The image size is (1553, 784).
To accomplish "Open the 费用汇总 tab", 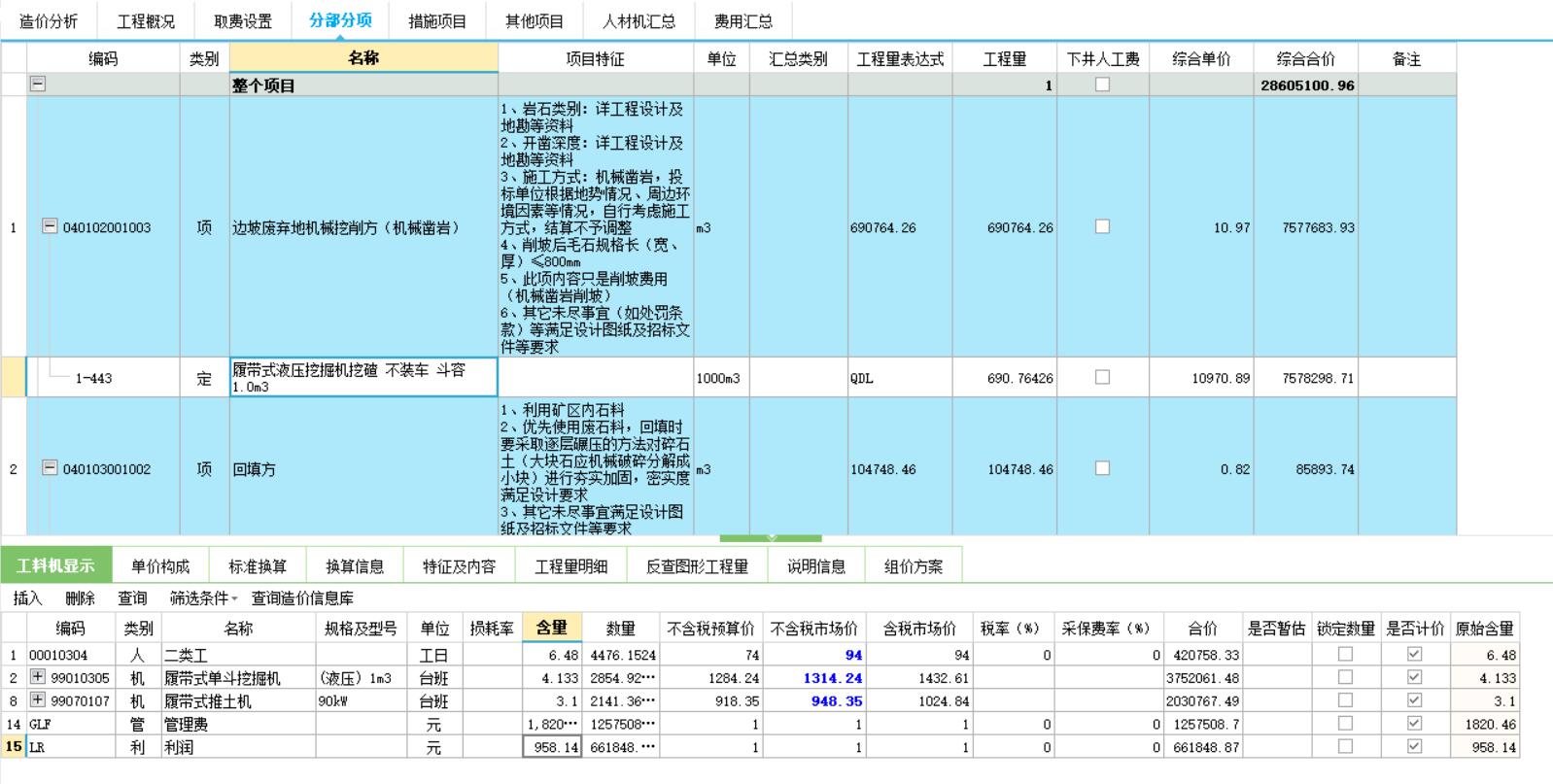I will (x=743, y=21).
